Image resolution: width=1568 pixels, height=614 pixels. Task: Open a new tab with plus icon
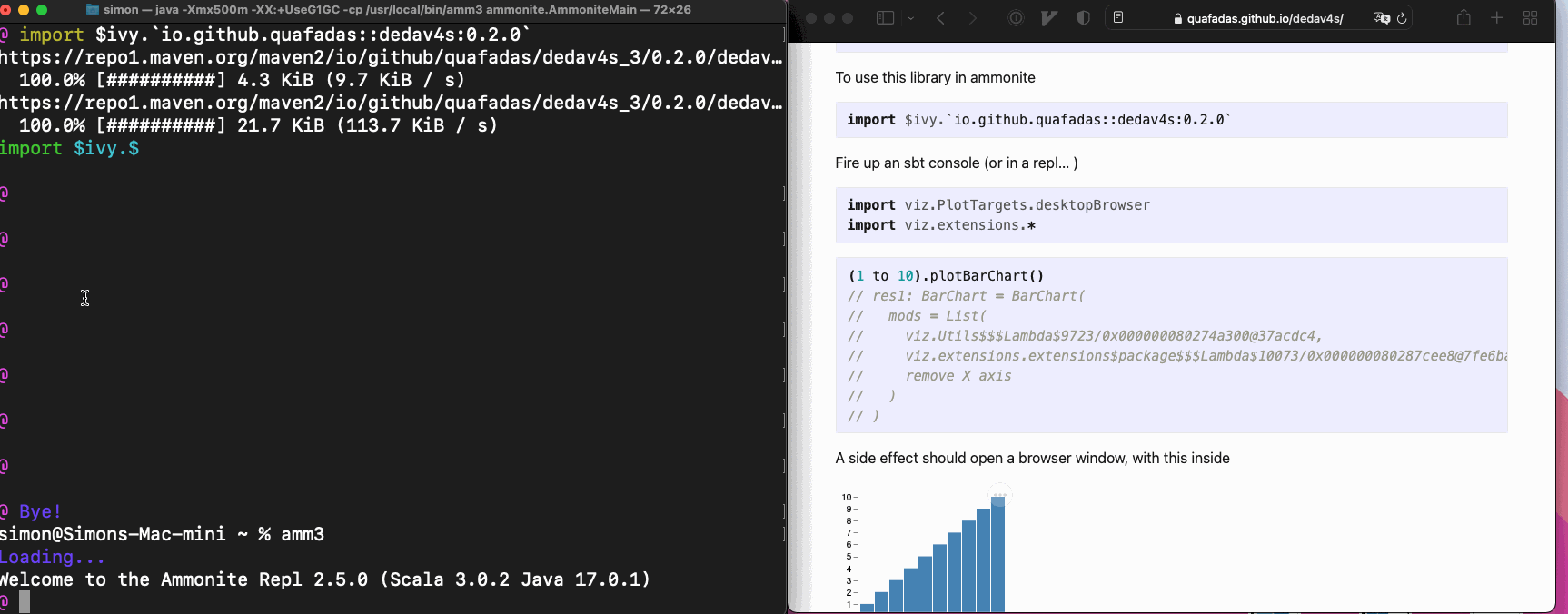[1497, 18]
